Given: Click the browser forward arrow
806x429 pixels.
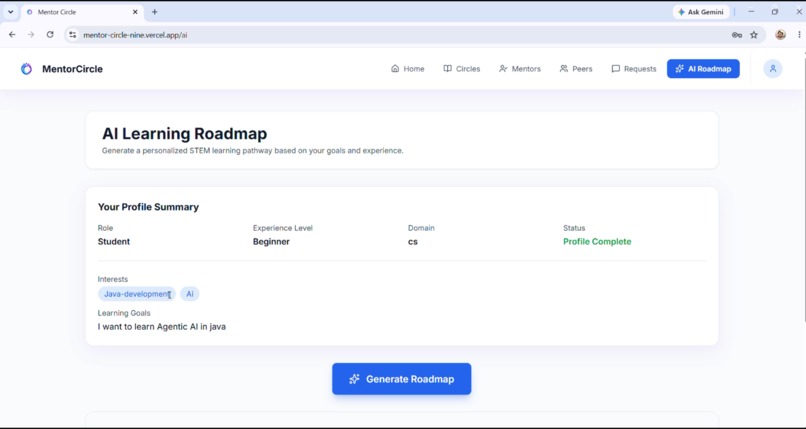Looking at the screenshot, I should tap(31, 34).
